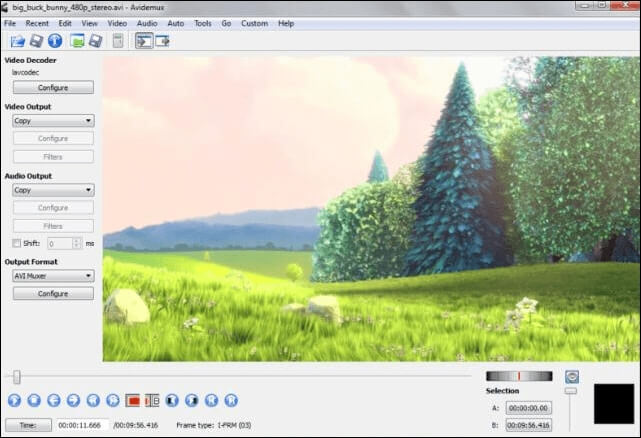Click the Shift value spinner arrows
Screen dimensions: 641x438
click(x=77, y=243)
